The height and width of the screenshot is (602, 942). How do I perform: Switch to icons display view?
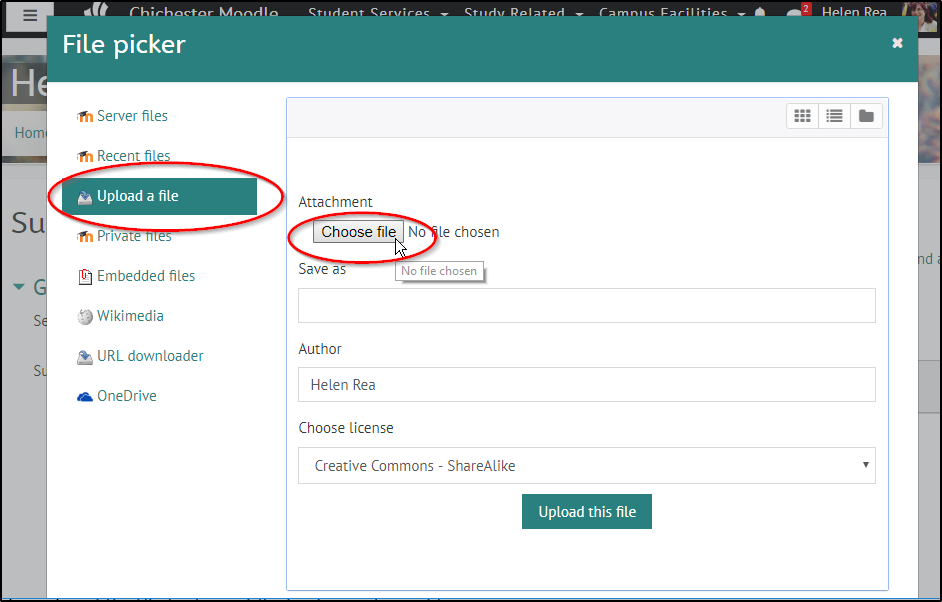tap(802, 115)
